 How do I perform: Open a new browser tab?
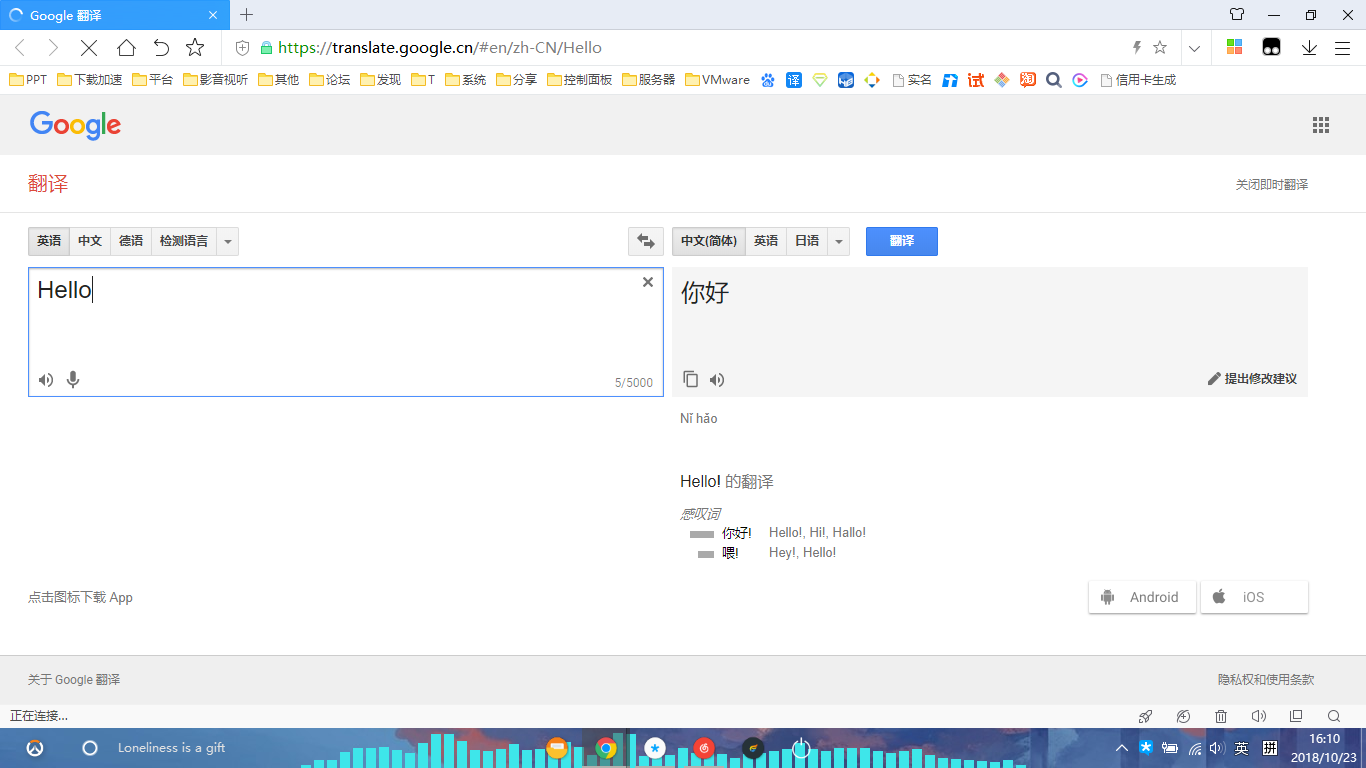pos(247,14)
